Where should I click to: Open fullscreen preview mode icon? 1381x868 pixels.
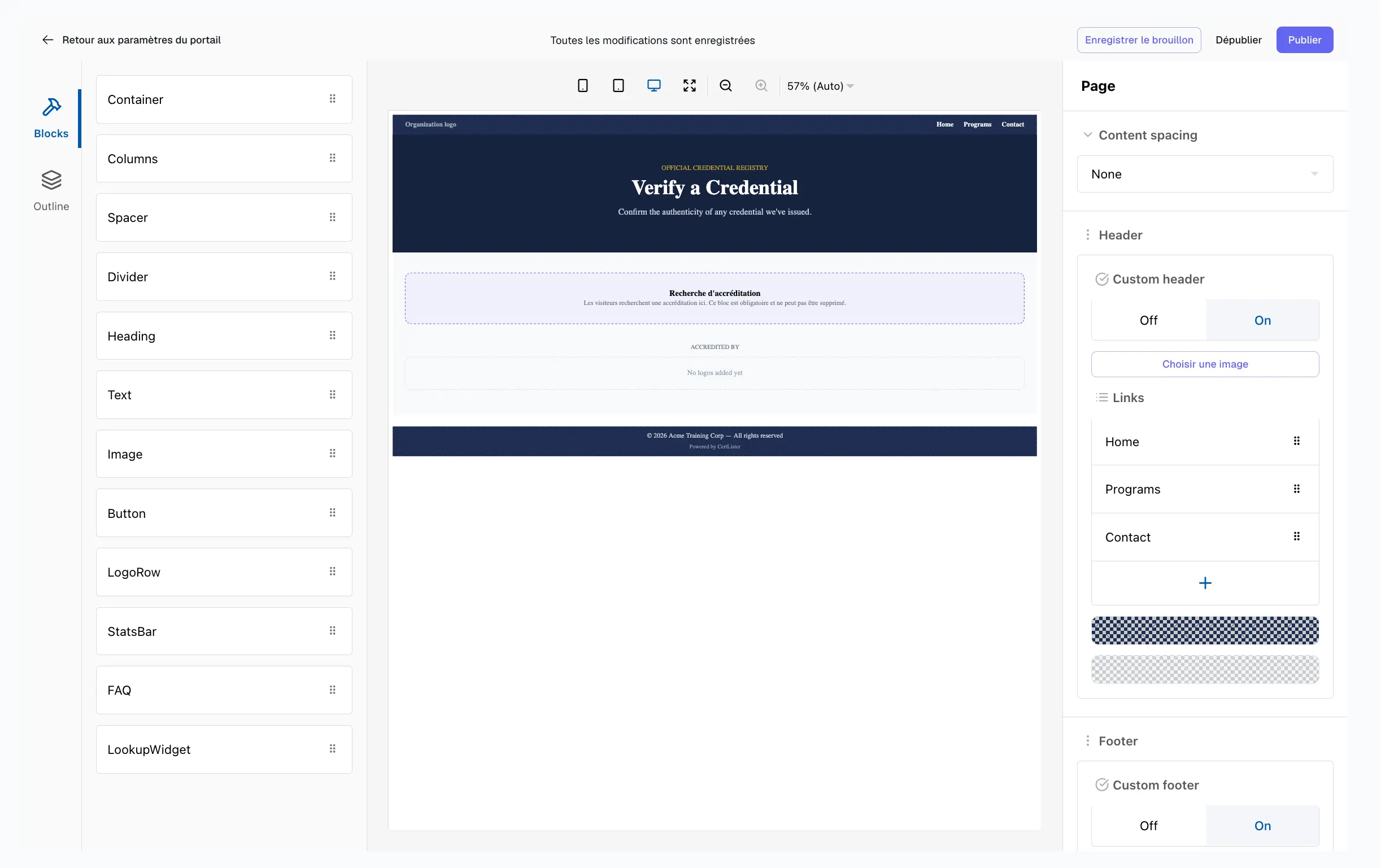(689, 86)
